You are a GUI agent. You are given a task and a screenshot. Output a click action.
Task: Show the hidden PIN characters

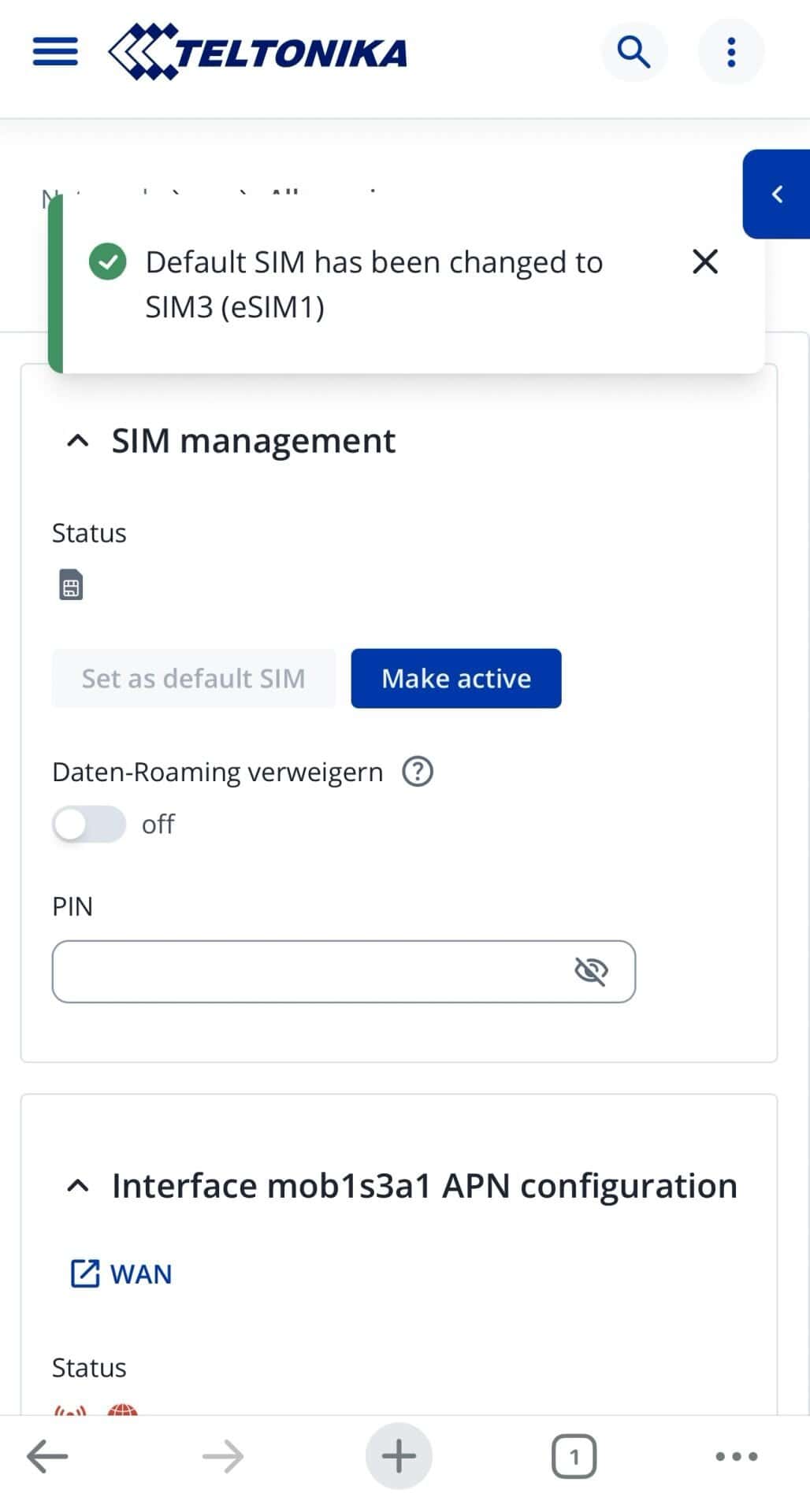593,970
